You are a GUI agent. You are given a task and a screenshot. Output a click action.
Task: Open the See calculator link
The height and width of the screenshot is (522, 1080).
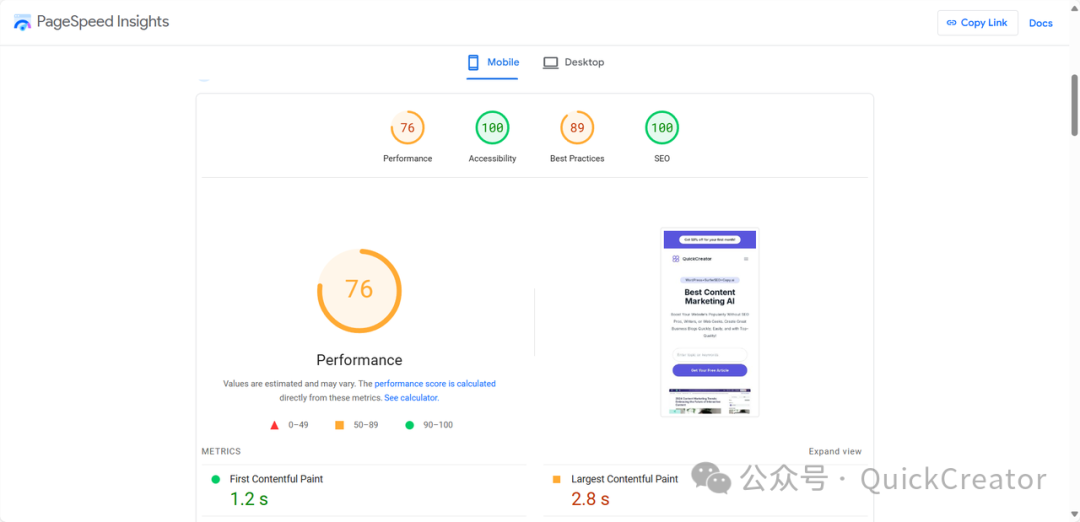tap(411, 398)
